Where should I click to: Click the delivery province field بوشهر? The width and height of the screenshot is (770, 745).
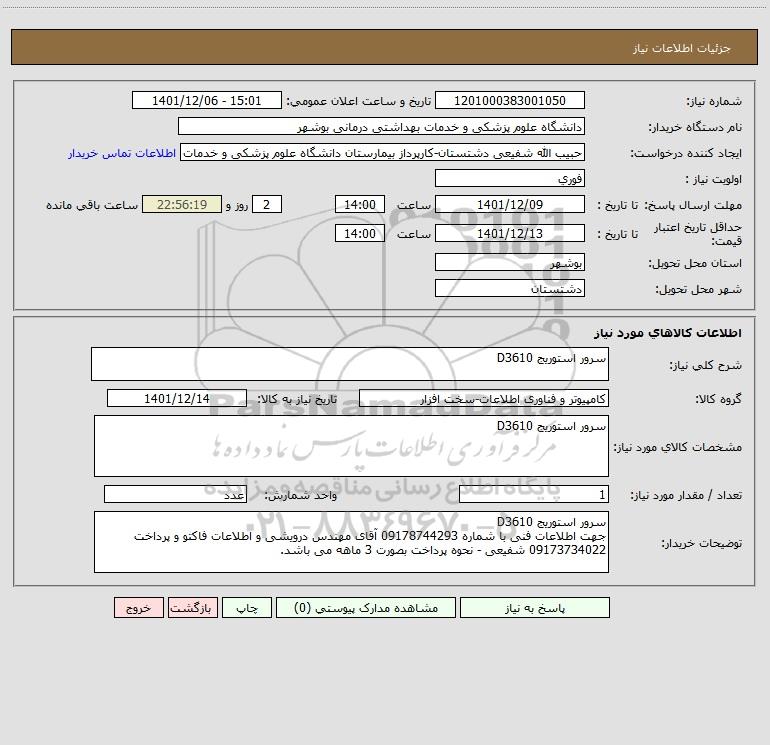point(510,263)
